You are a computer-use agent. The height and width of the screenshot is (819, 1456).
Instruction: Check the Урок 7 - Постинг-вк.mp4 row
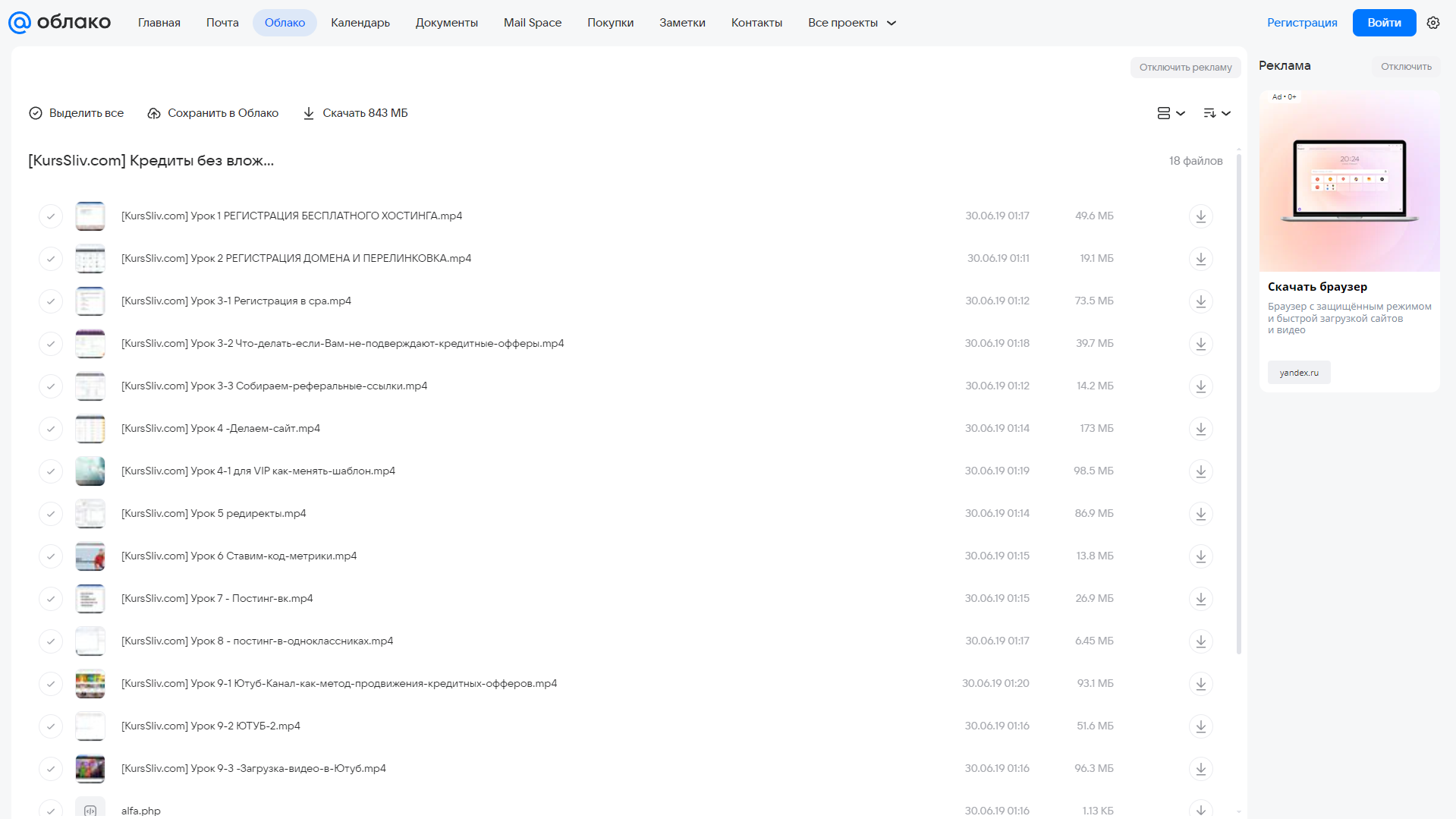click(x=51, y=599)
